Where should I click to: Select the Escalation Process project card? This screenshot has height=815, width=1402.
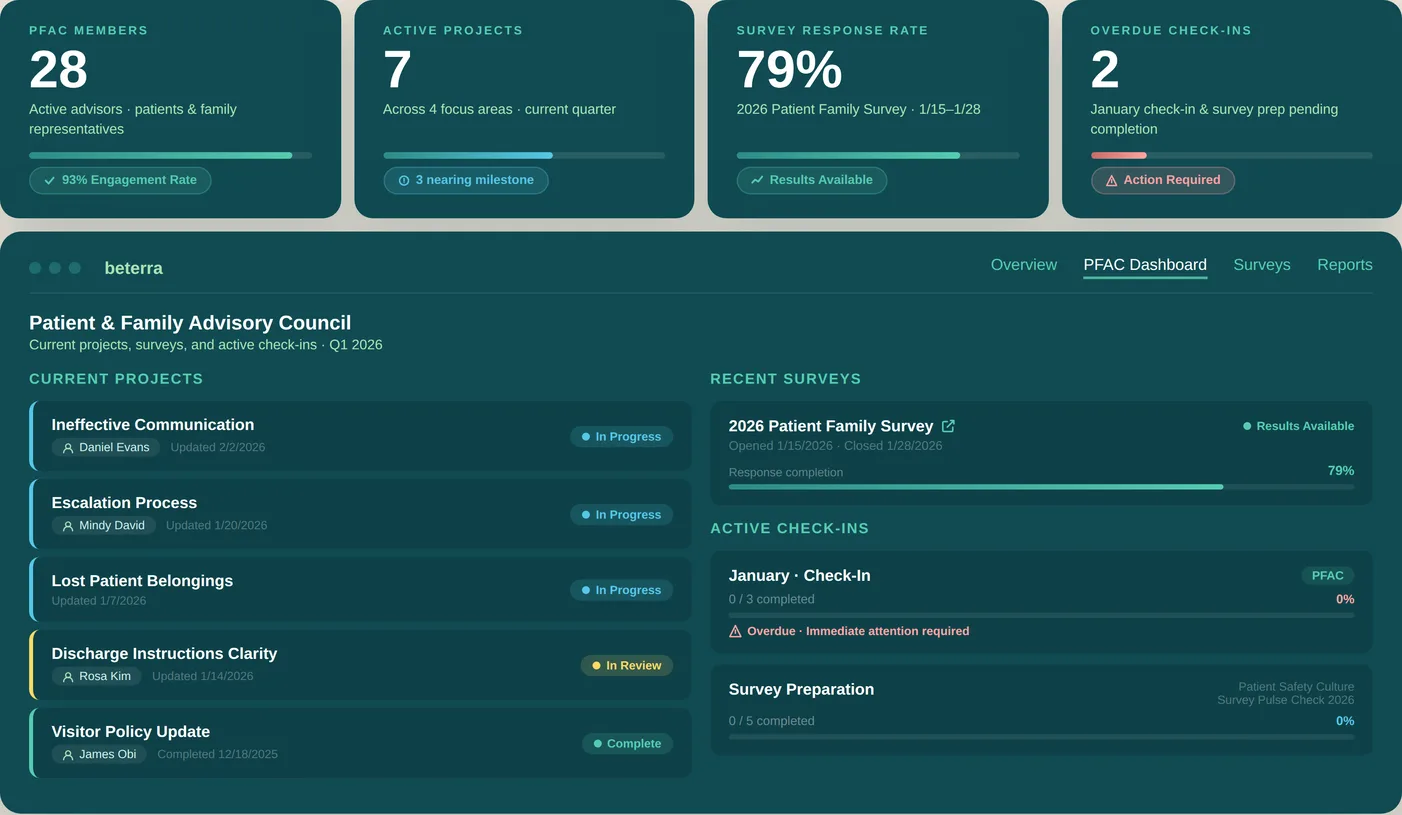click(360, 514)
